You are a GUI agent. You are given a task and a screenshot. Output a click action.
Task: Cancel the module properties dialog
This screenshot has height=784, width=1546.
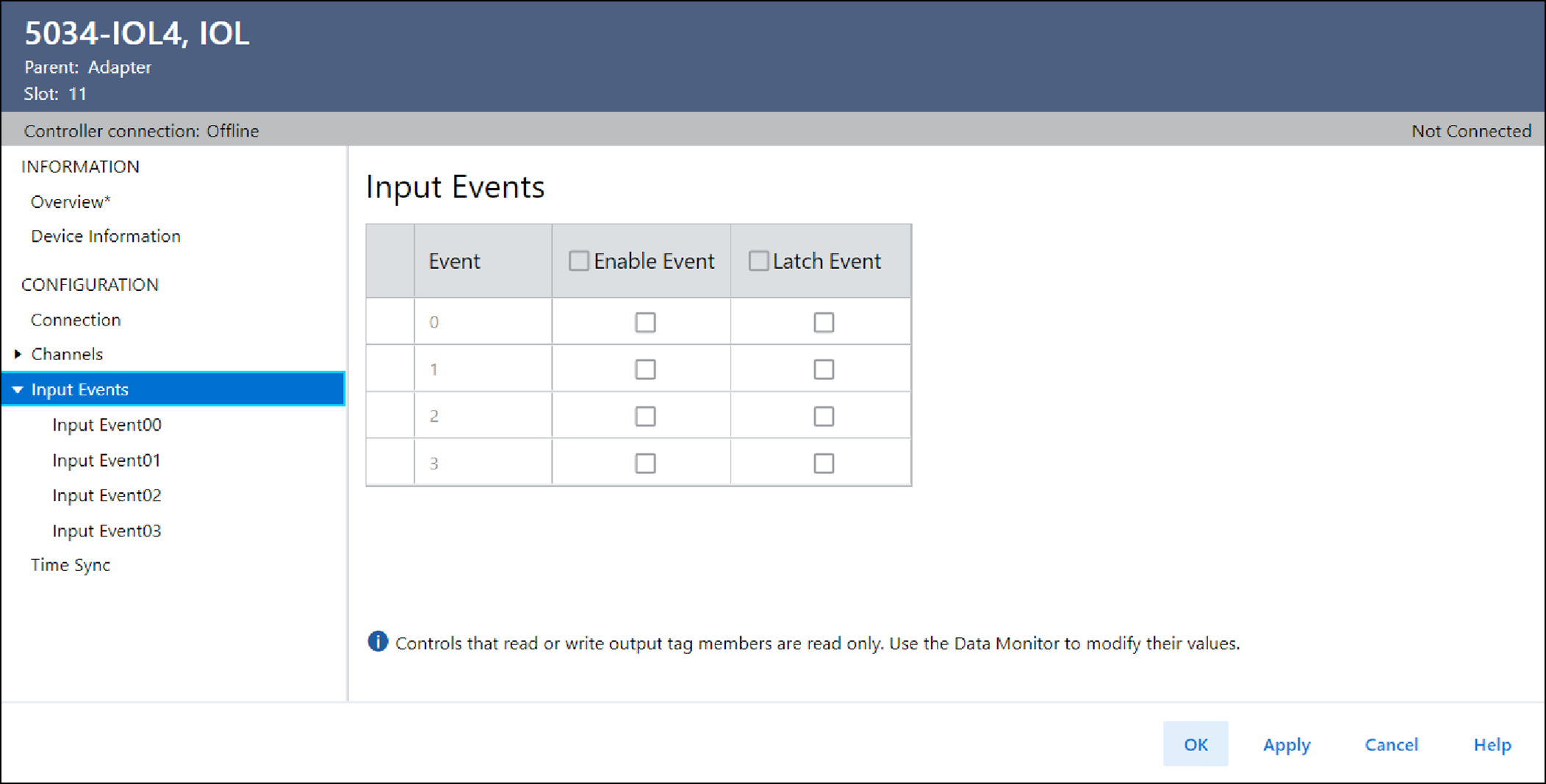[x=1391, y=744]
